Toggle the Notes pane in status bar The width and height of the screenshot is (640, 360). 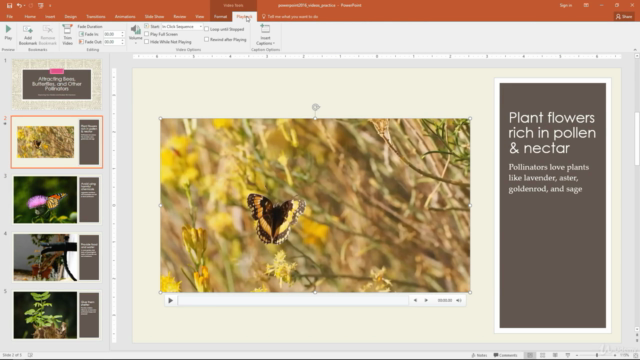[x=479, y=355]
